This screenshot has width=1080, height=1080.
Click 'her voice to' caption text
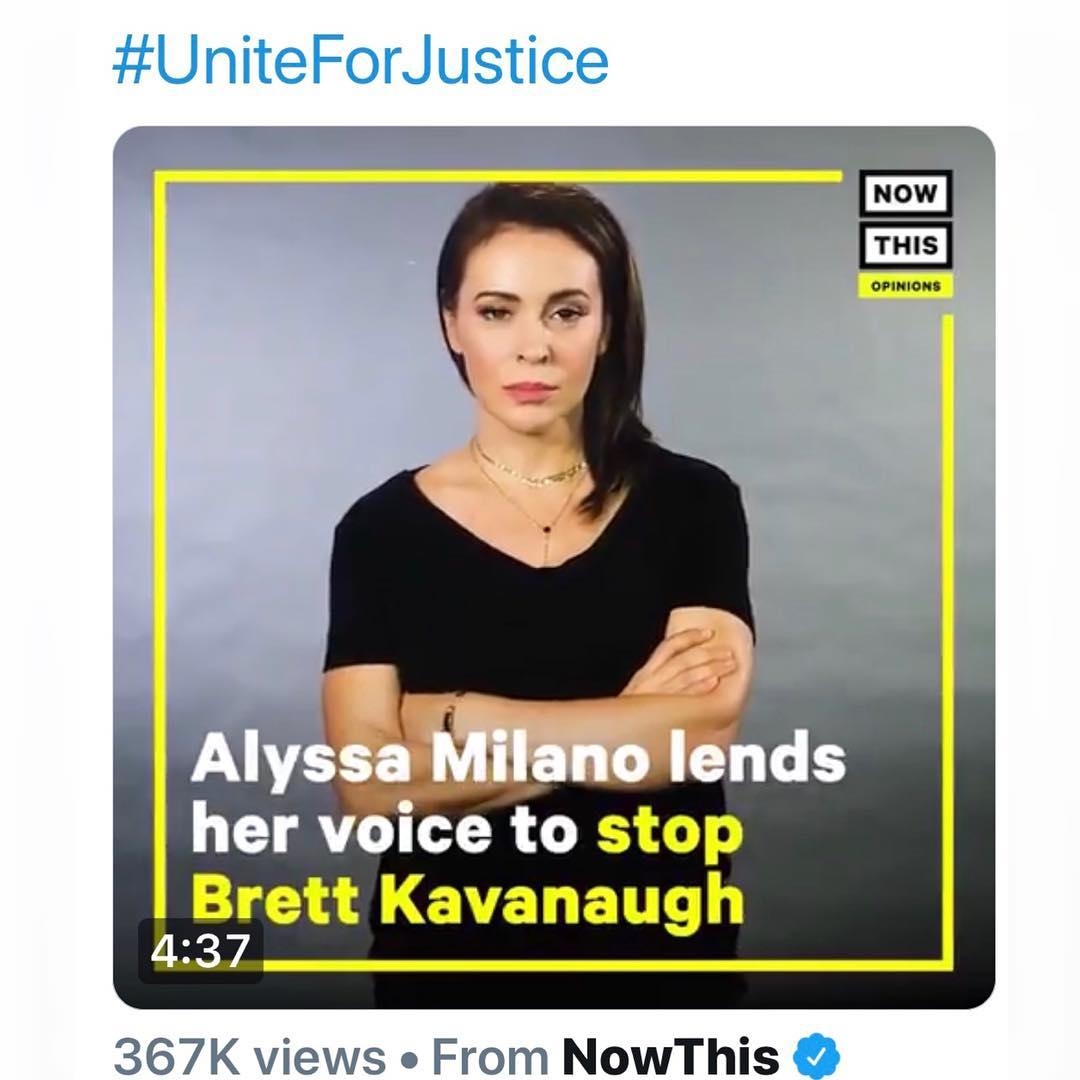pyautogui.click(x=384, y=829)
